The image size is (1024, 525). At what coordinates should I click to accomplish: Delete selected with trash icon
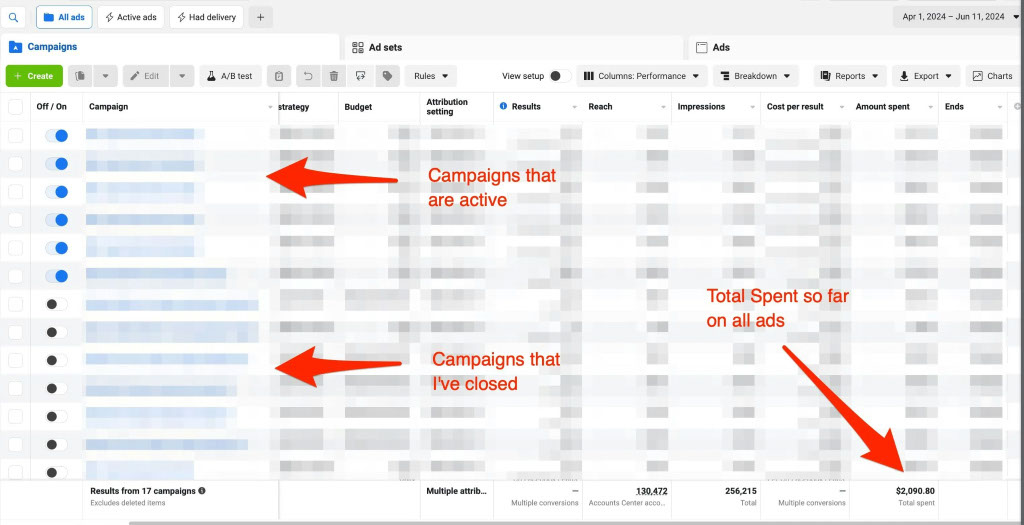pos(334,76)
